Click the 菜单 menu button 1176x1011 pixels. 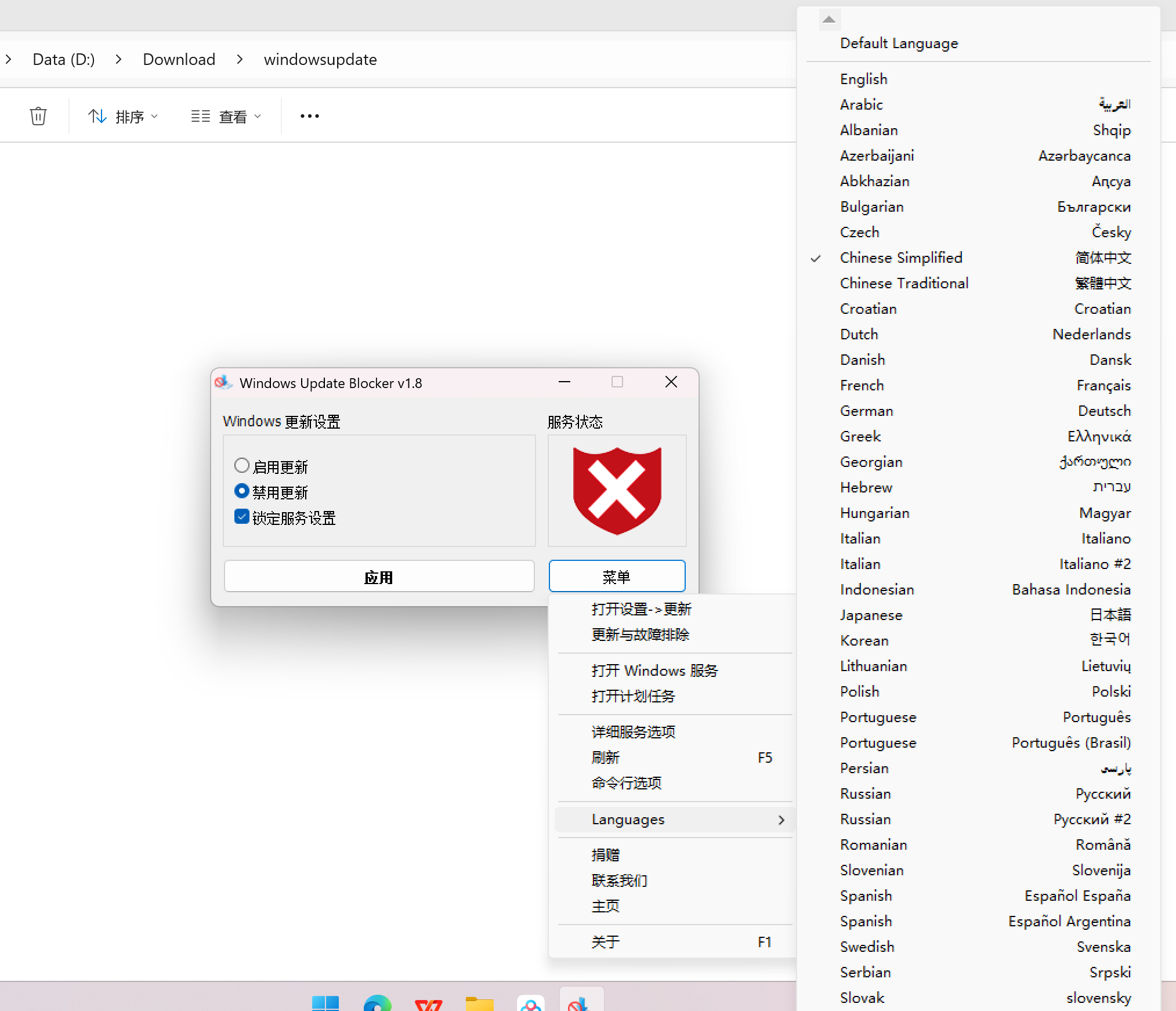(x=617, y=576)
